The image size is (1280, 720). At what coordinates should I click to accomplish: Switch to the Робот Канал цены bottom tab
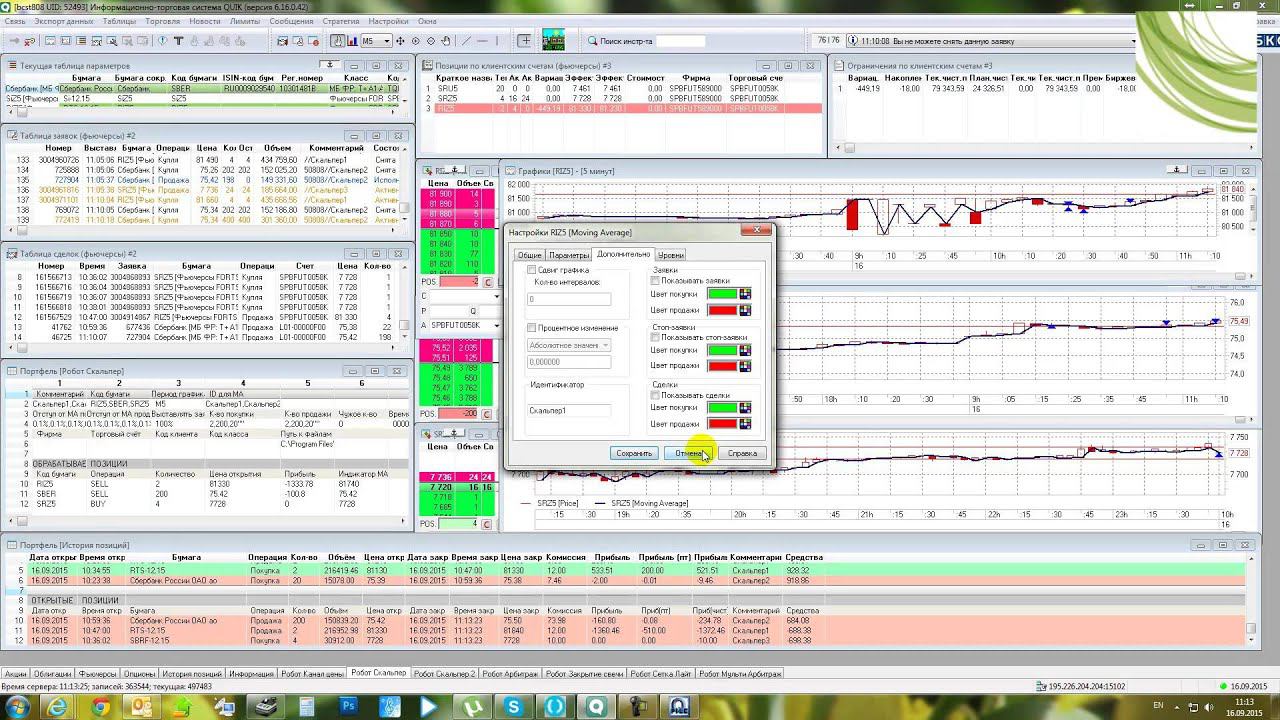312,674
